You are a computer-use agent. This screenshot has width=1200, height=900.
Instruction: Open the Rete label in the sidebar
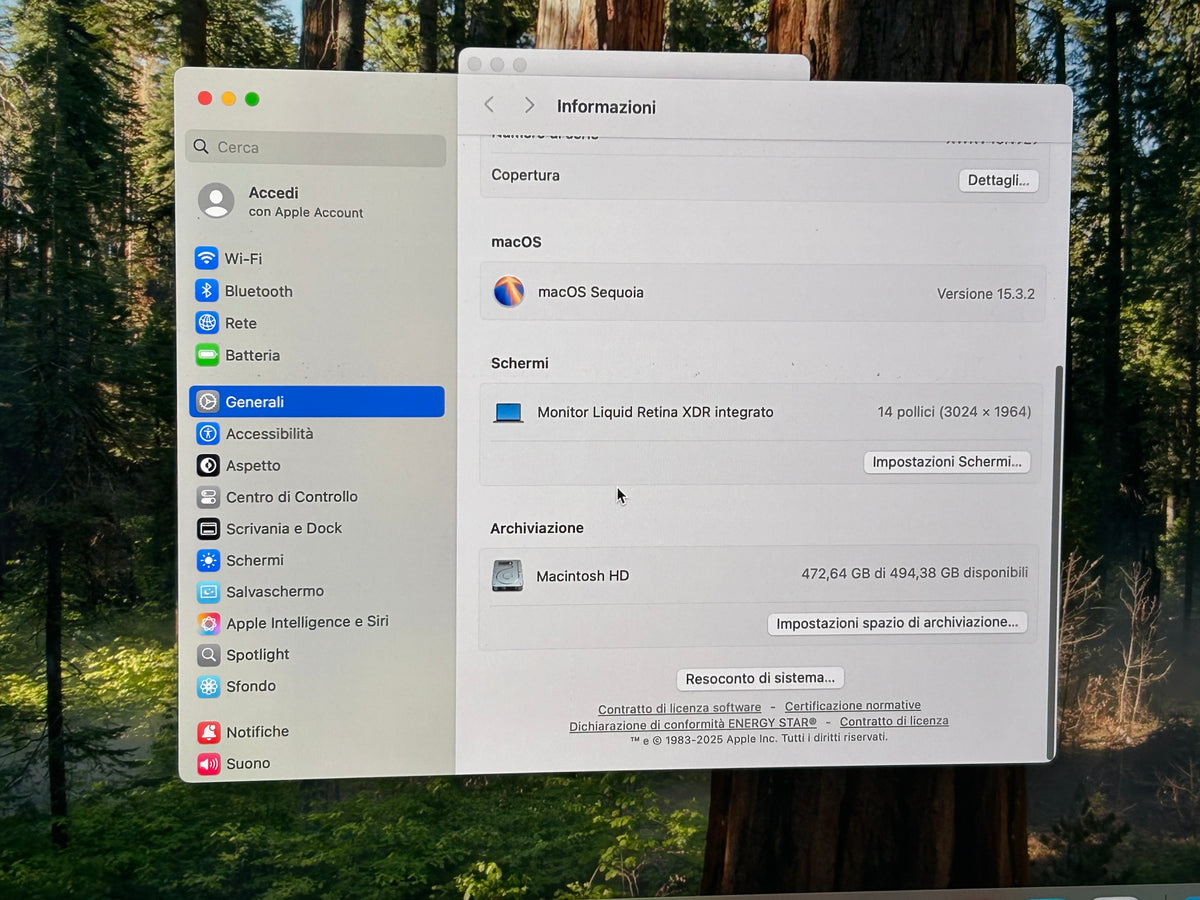240,323
